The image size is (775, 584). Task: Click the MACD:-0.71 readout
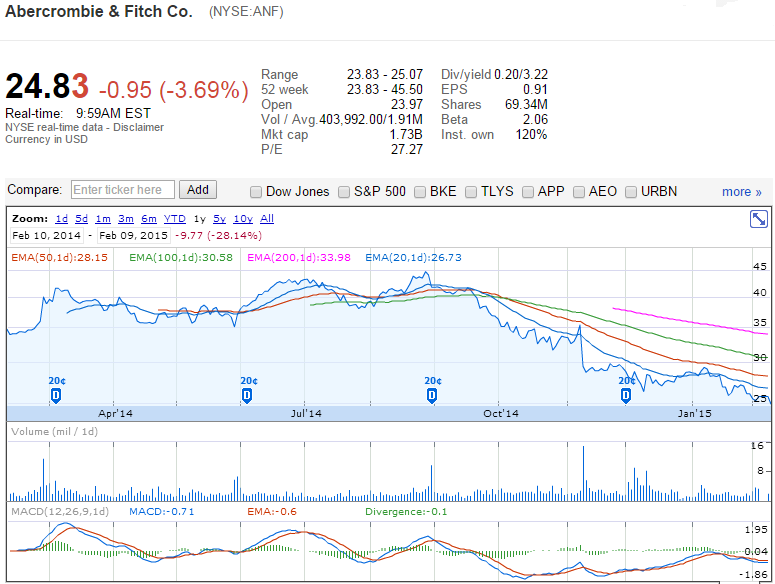162,512
